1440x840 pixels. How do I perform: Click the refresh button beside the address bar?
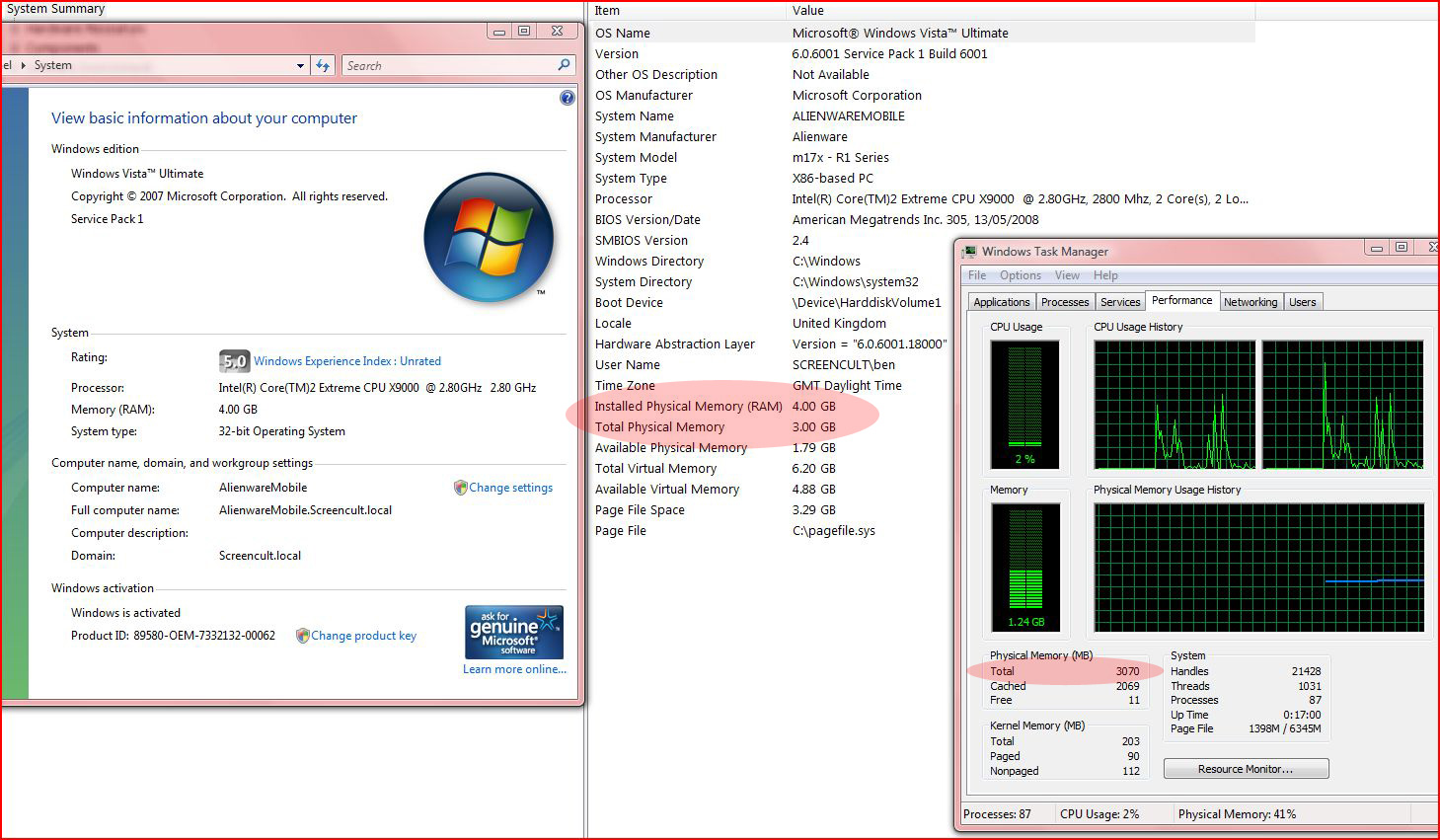coord(323,65)
